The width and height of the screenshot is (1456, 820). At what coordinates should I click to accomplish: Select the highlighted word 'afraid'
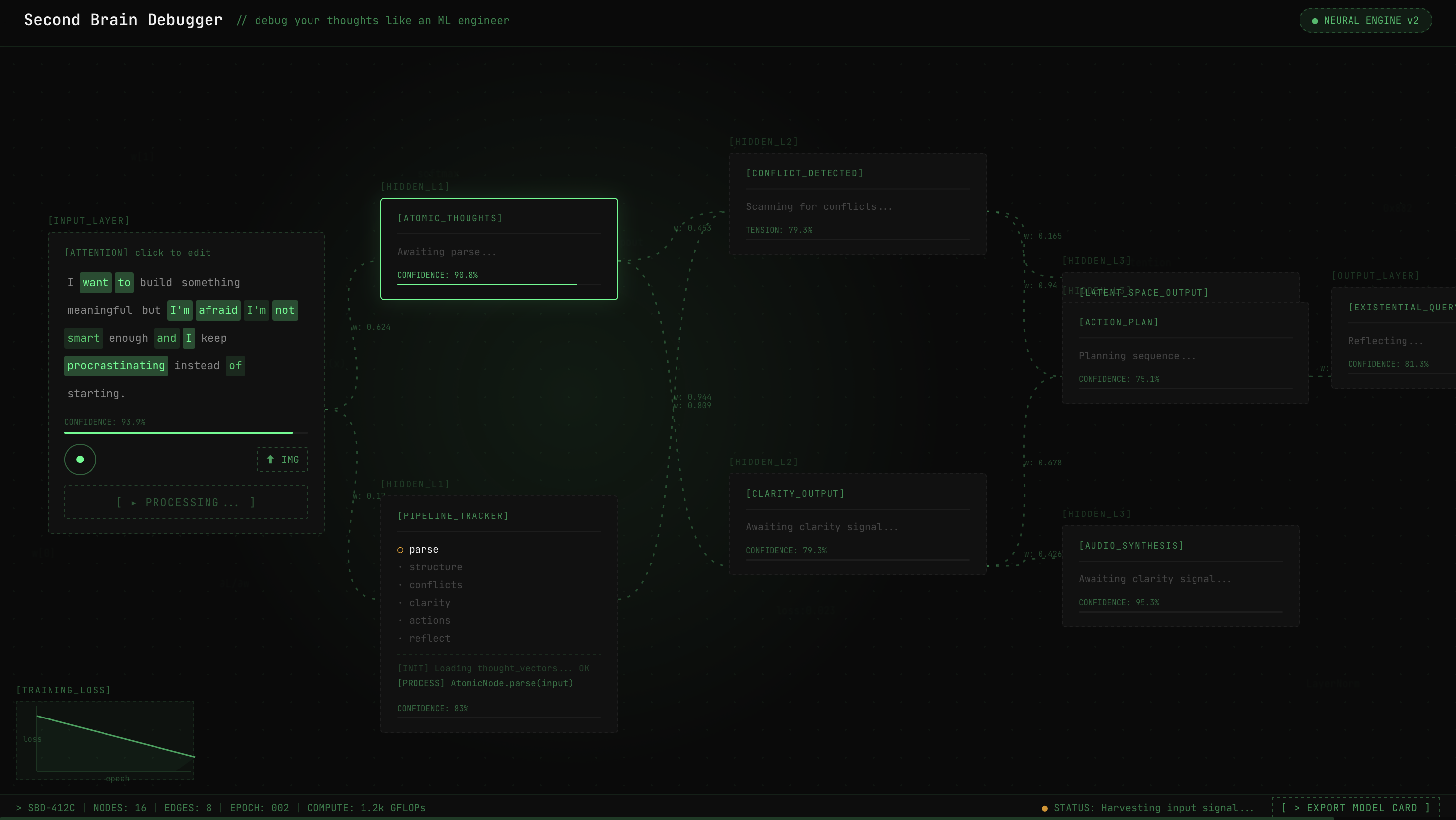click(x=218, y=310)
